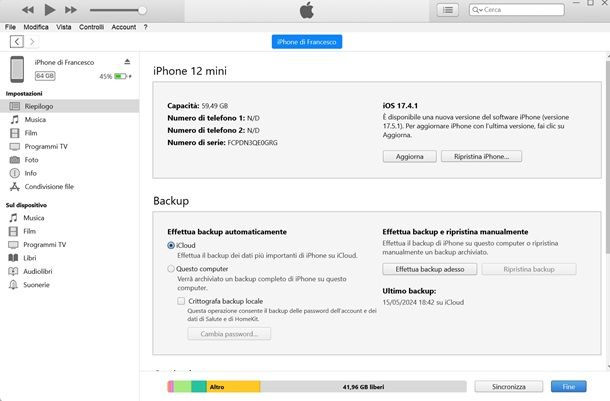Go back with the left chevron button
The width and height of the screenshot is (610, 401).
17,41
